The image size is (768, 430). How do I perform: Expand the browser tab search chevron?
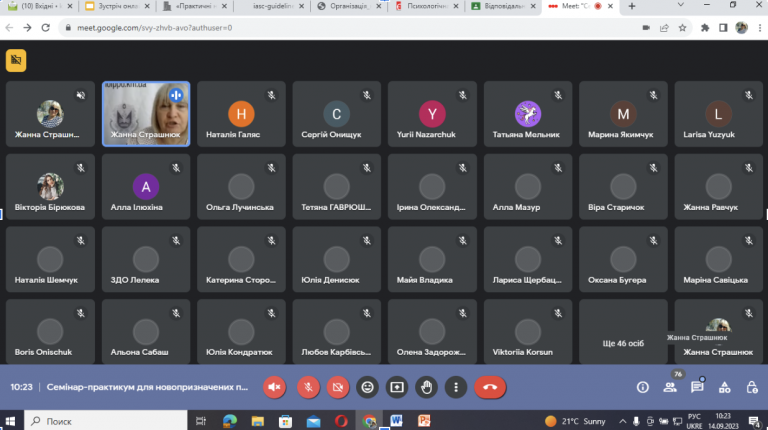(680, 5)
